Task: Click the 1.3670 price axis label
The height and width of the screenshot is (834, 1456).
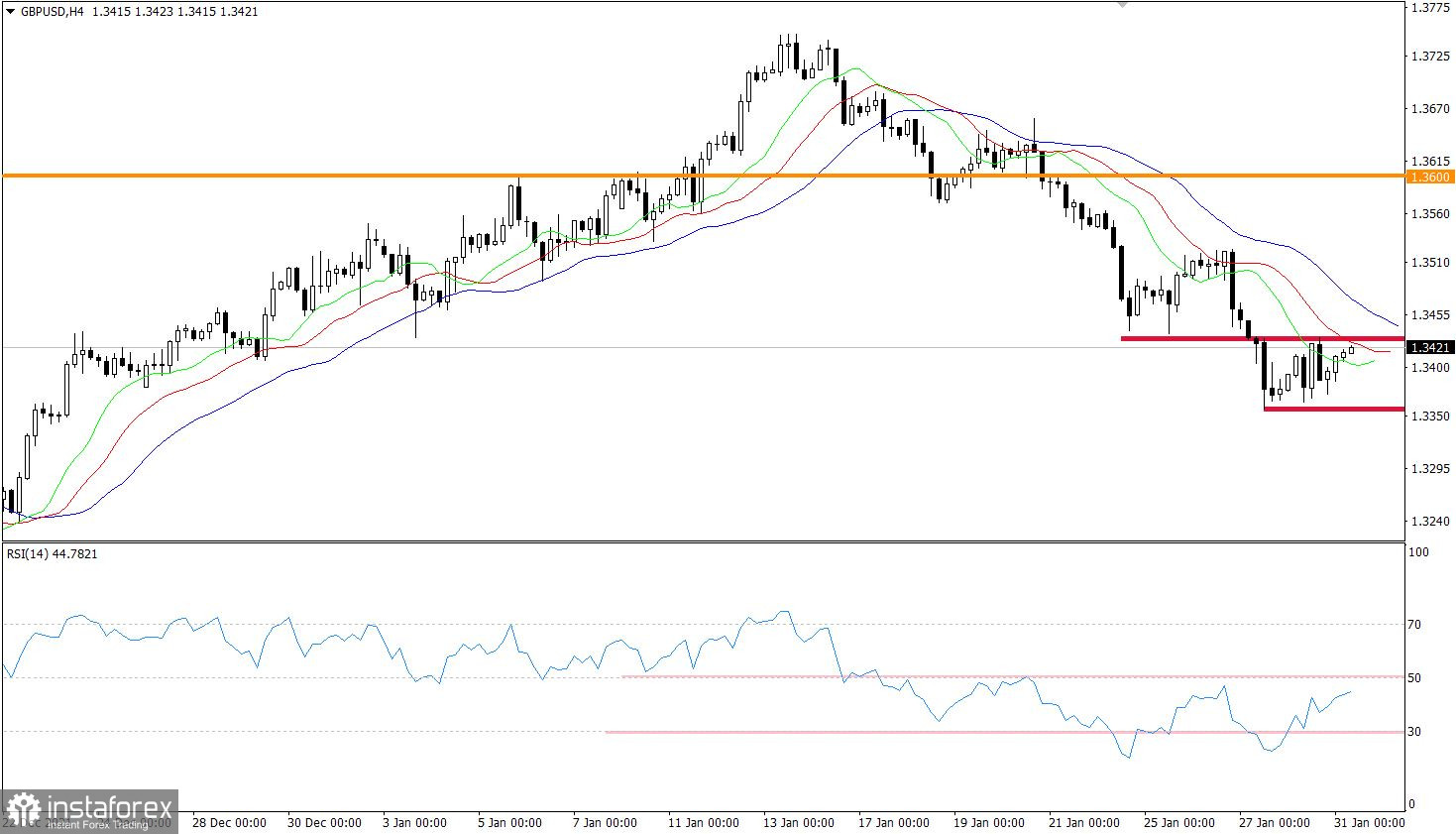Action: (x=1429, y=108)
